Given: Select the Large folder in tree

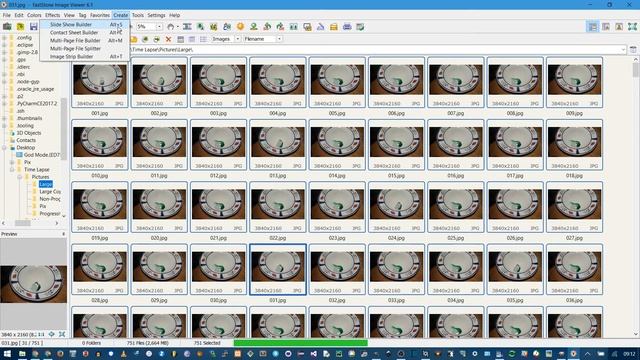Looking at the screenshot, I should [x=46, y=184].
